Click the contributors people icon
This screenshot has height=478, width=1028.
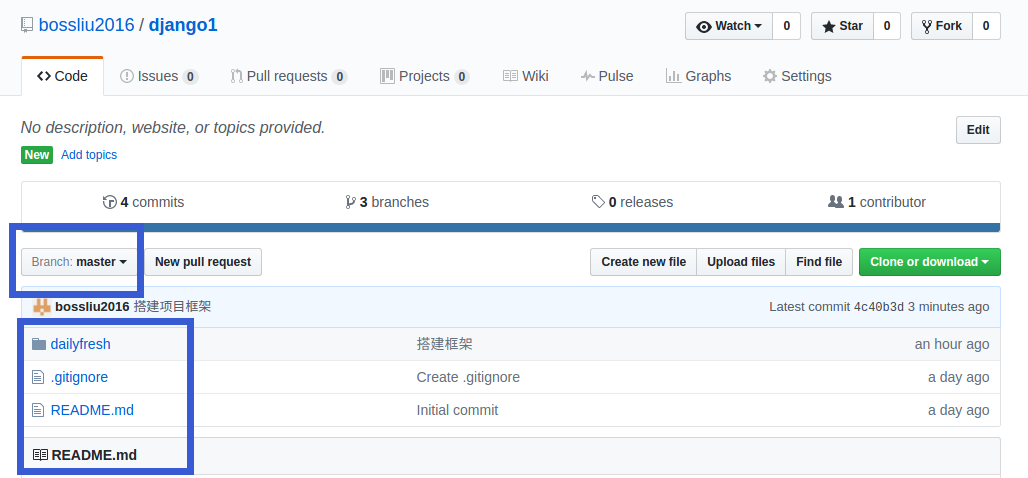pos(836,202)
